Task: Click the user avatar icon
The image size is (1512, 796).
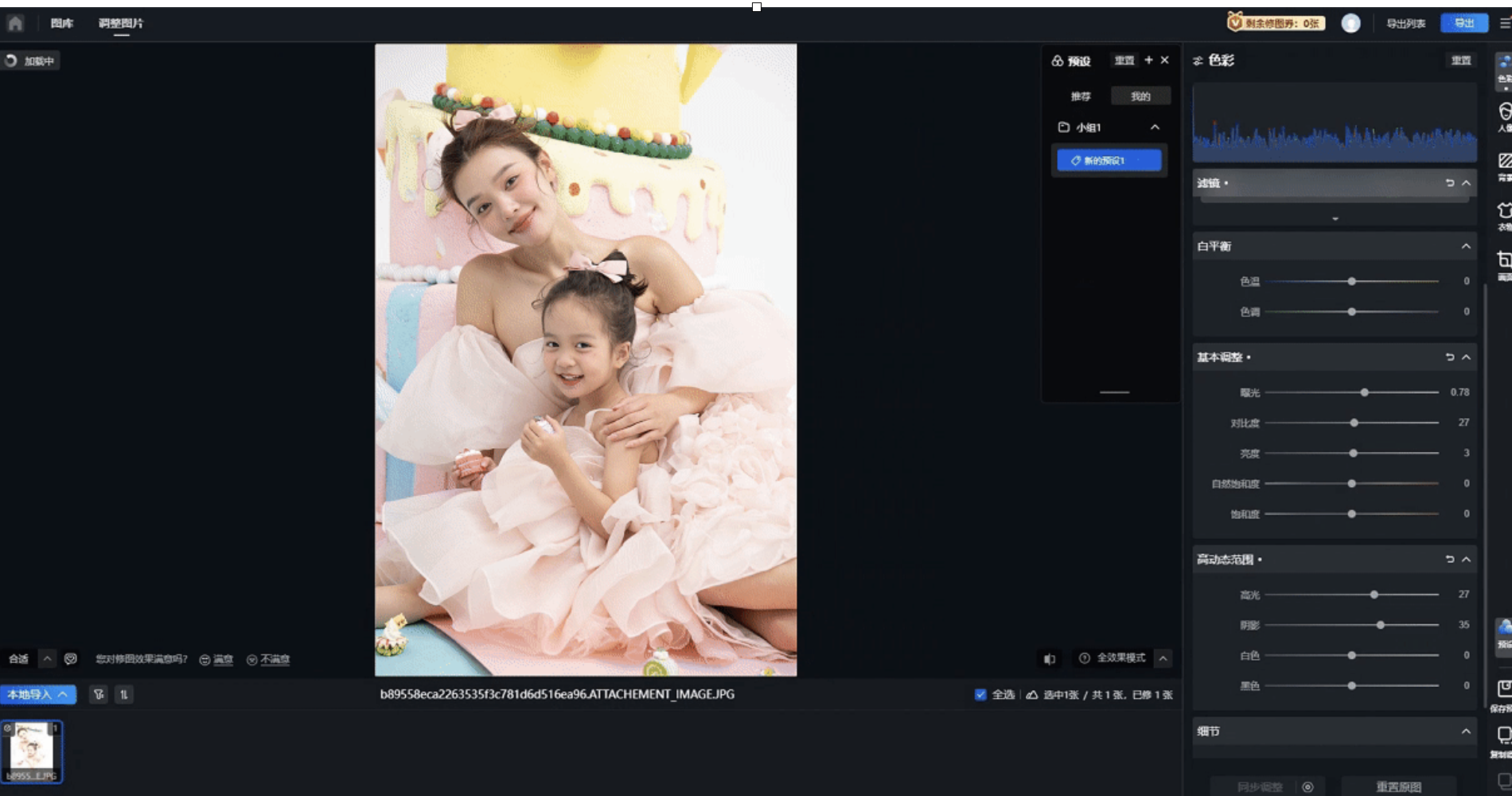Action: (1350, 23)
